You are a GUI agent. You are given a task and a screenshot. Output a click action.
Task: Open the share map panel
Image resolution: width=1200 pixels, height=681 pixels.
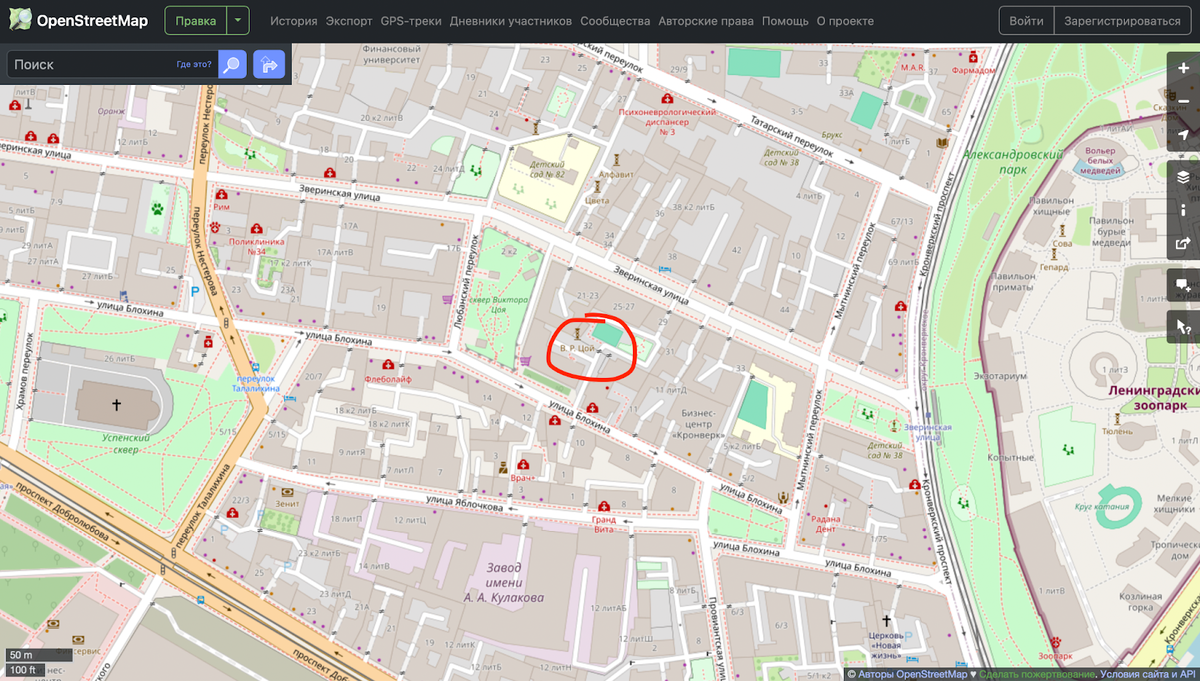tap(1184, 242)
